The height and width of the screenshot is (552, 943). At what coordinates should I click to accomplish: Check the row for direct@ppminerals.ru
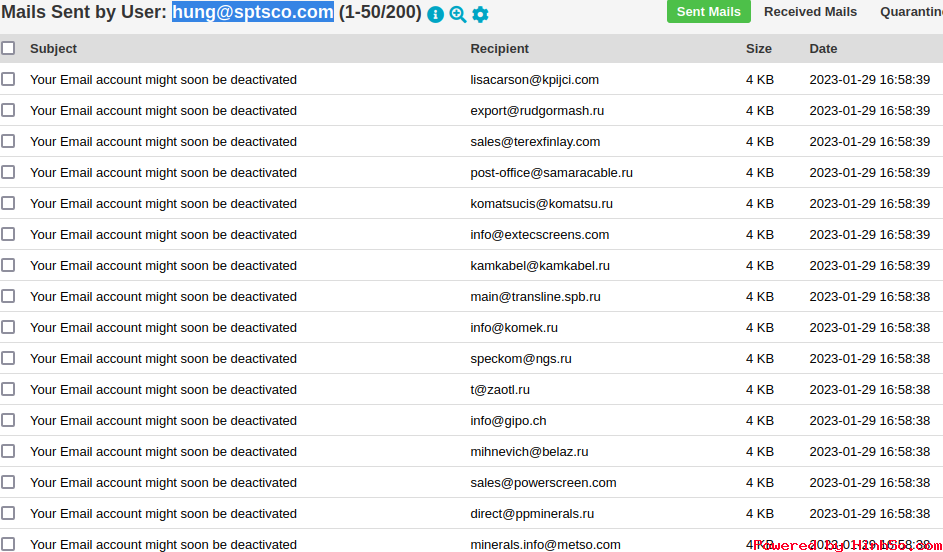(x=8, y=513)
